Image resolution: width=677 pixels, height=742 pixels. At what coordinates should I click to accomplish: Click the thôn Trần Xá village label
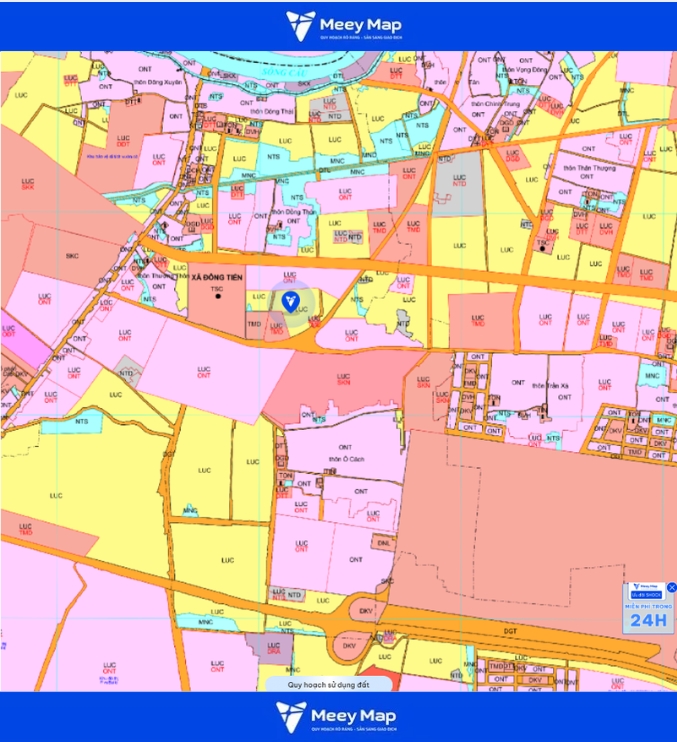click(x=550, y=386)
